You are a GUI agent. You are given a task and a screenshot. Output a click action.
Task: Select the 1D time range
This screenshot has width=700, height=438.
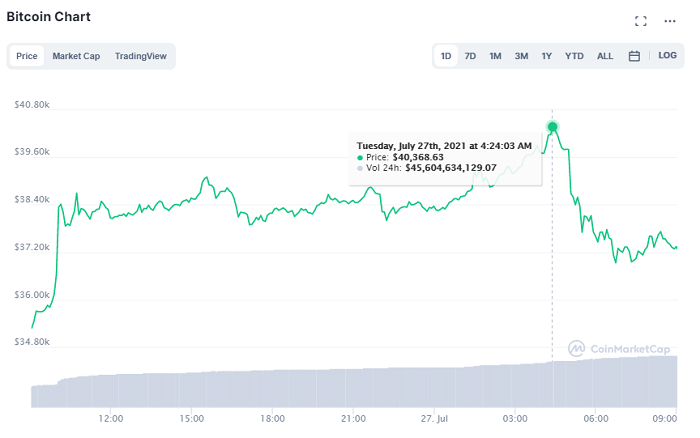click(x=446, y=56)
